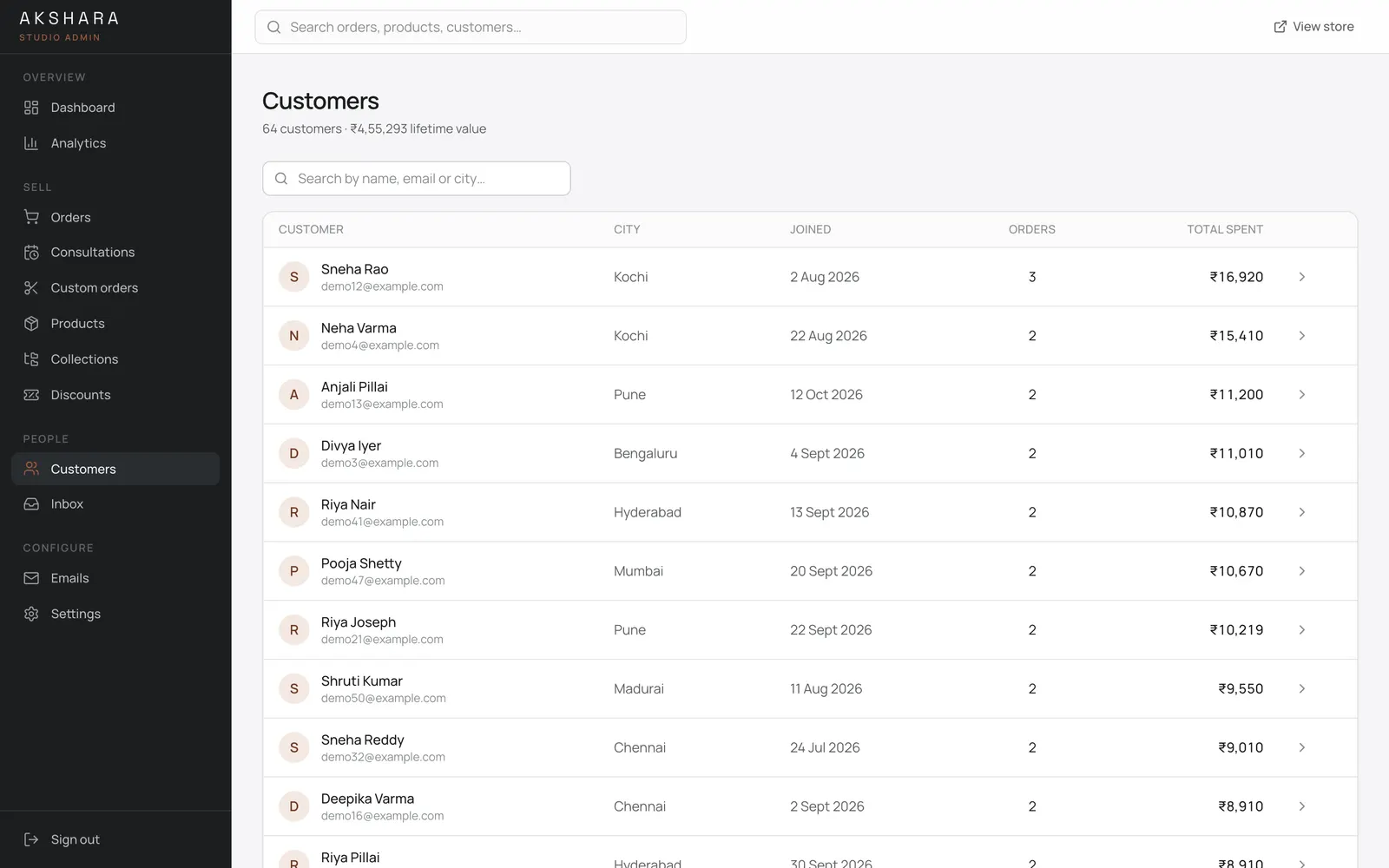Viewport: 1389px width, 868px height.
Task: Click magnifier icon in top search bar
Action: (273, 27)
